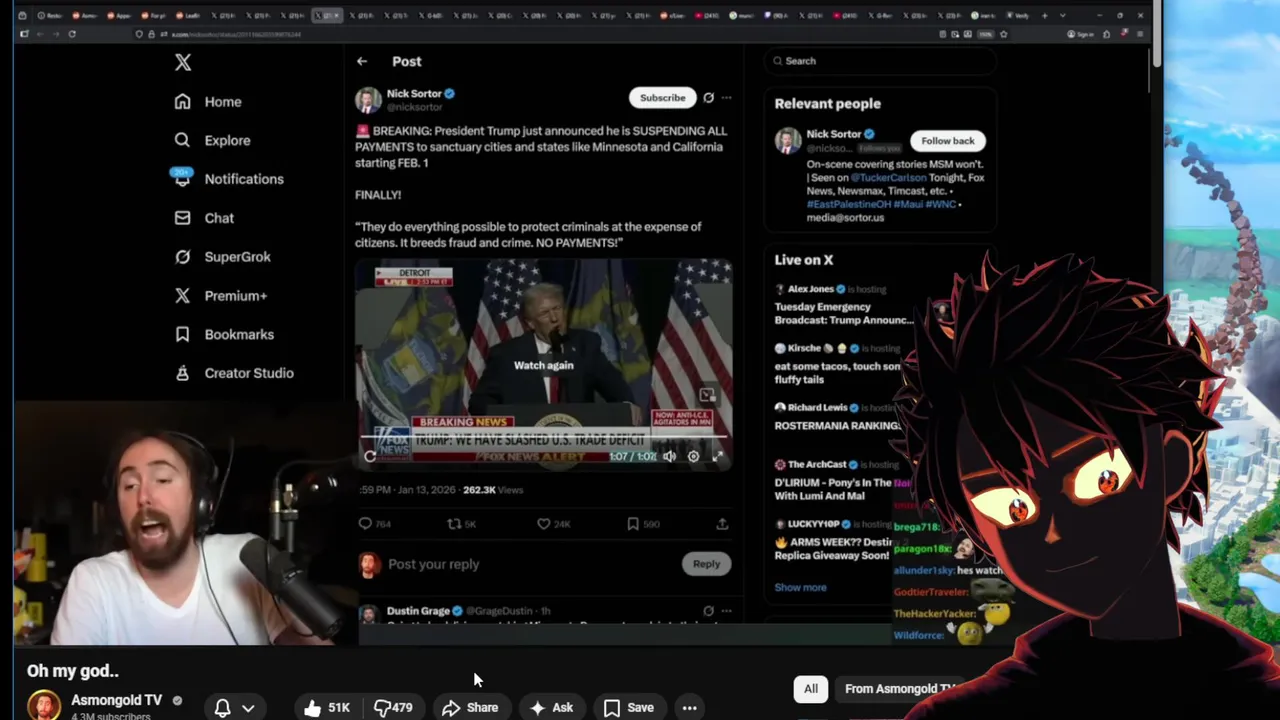Open YouTube more actions ellipsis
1280x720 pixels.
tap(689, 708)
